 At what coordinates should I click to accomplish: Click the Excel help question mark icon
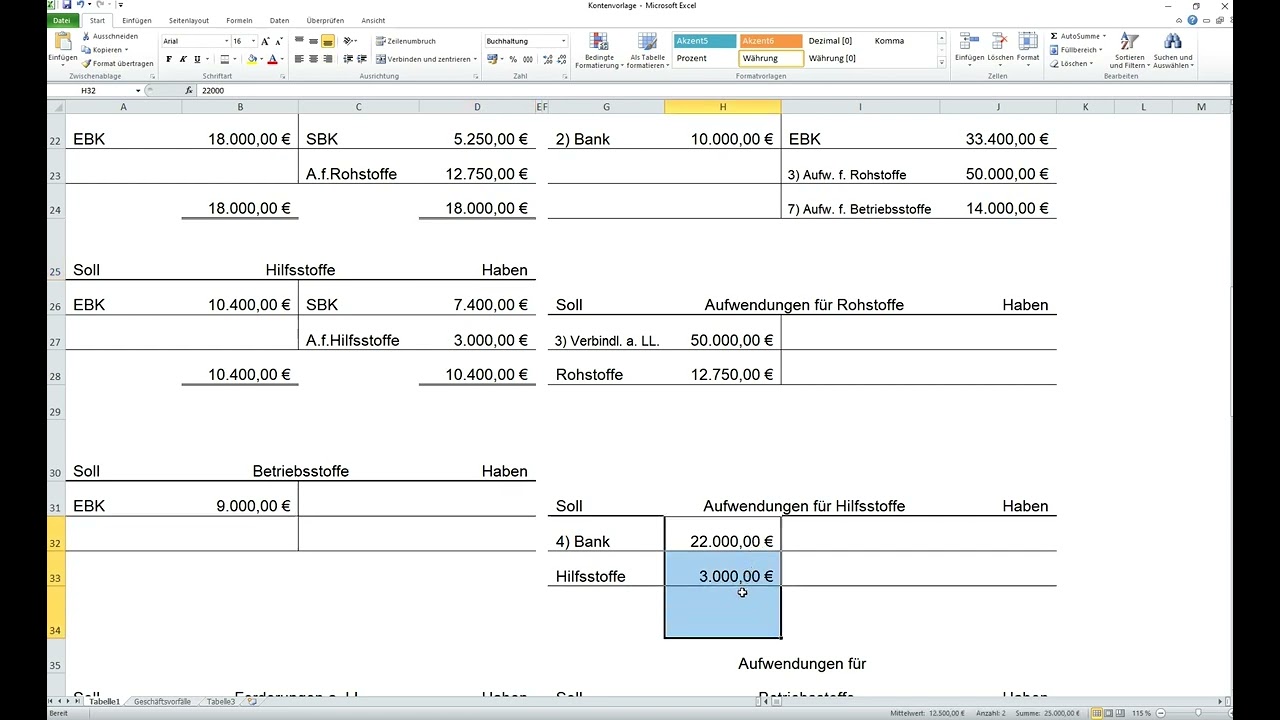pos(1193,20)
